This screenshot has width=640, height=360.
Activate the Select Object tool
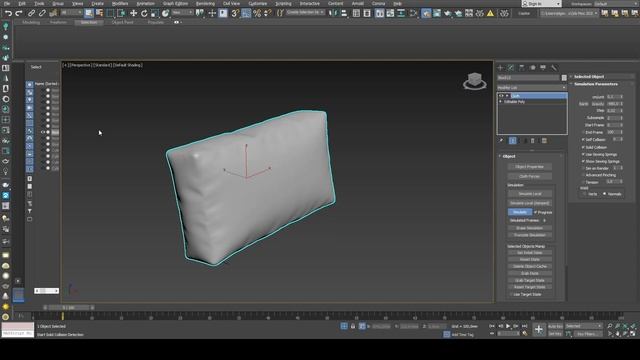(x=89, y=13)
